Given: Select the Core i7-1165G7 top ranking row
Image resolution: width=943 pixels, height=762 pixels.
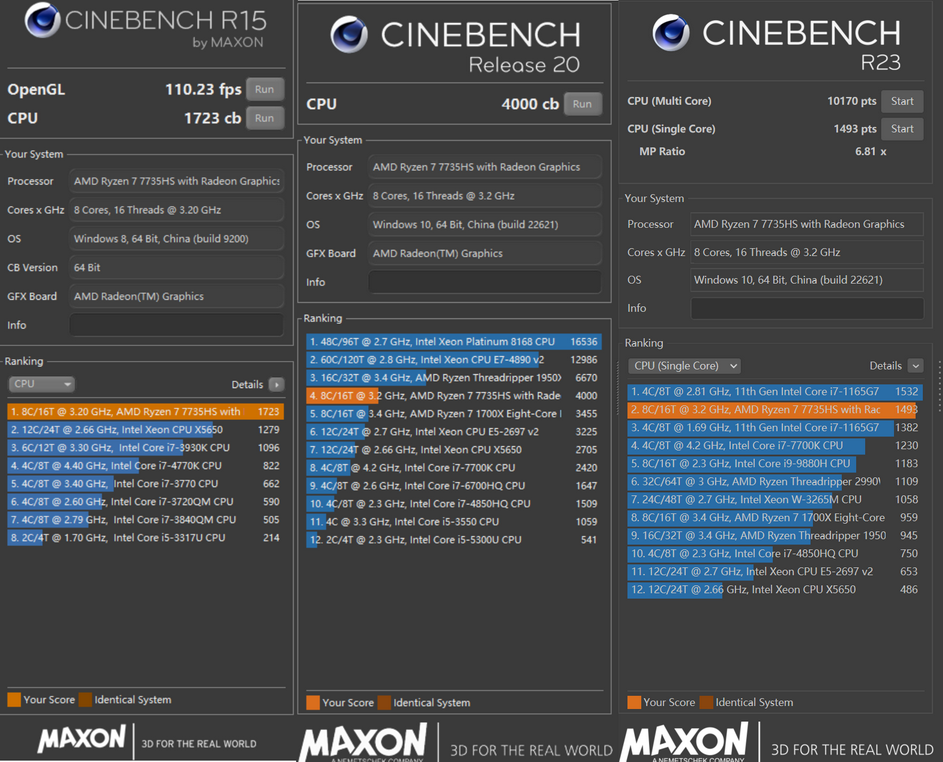Looking at the screenshot, I should [x=760, y=392].
